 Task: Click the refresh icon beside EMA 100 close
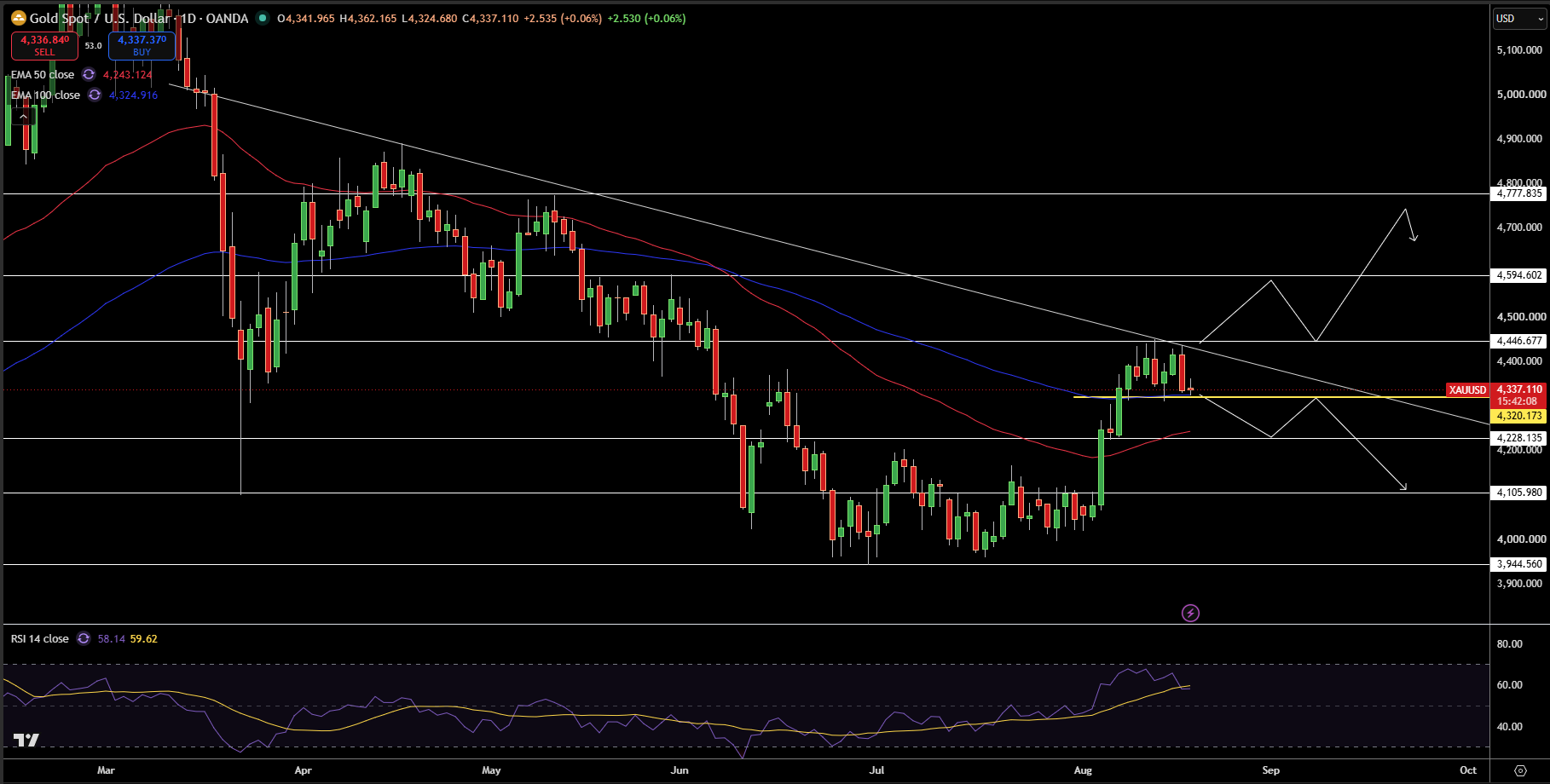pyautogui.click(x=95, y=95)
